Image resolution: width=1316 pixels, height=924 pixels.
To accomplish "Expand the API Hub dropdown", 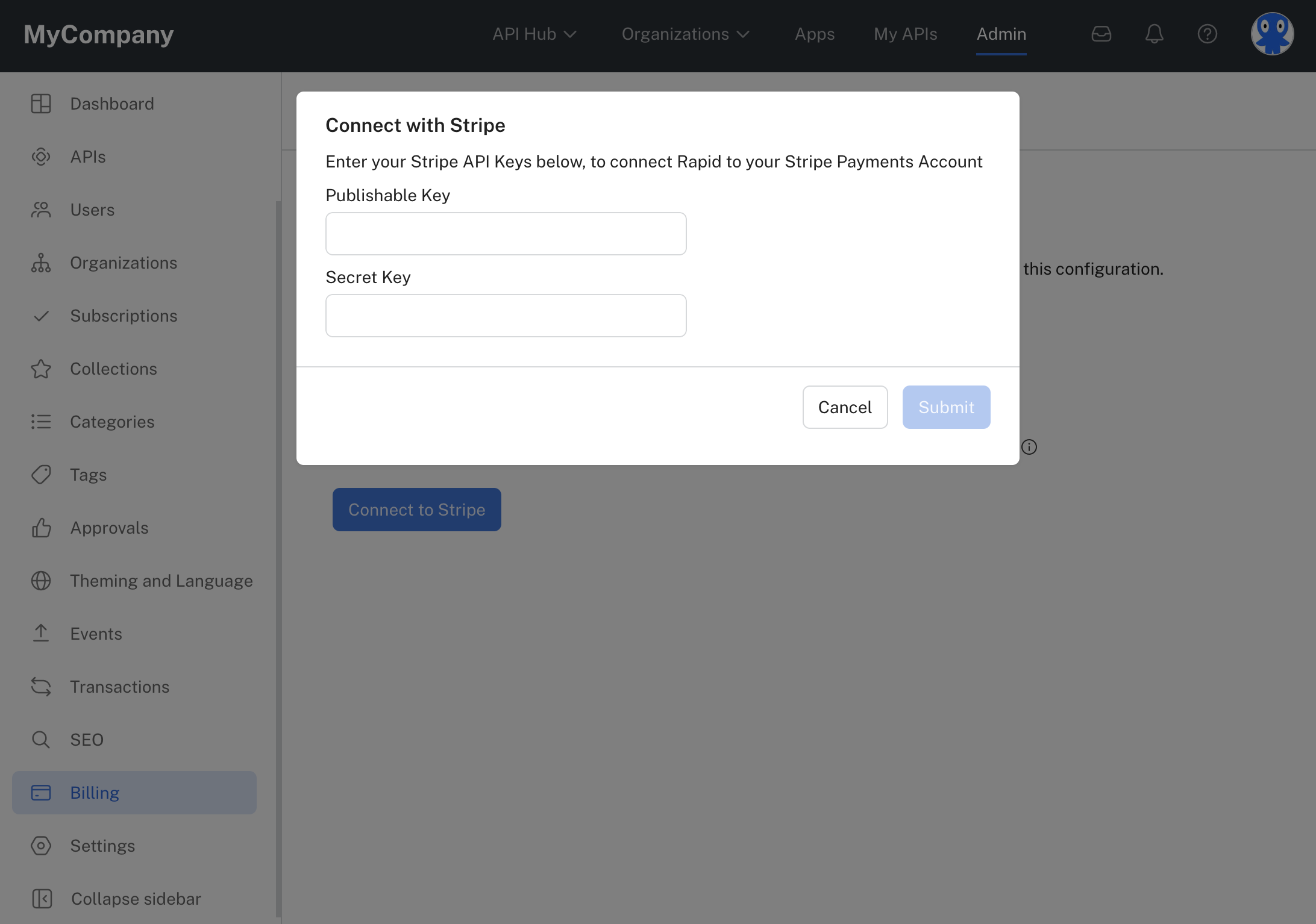I will 534,34.
